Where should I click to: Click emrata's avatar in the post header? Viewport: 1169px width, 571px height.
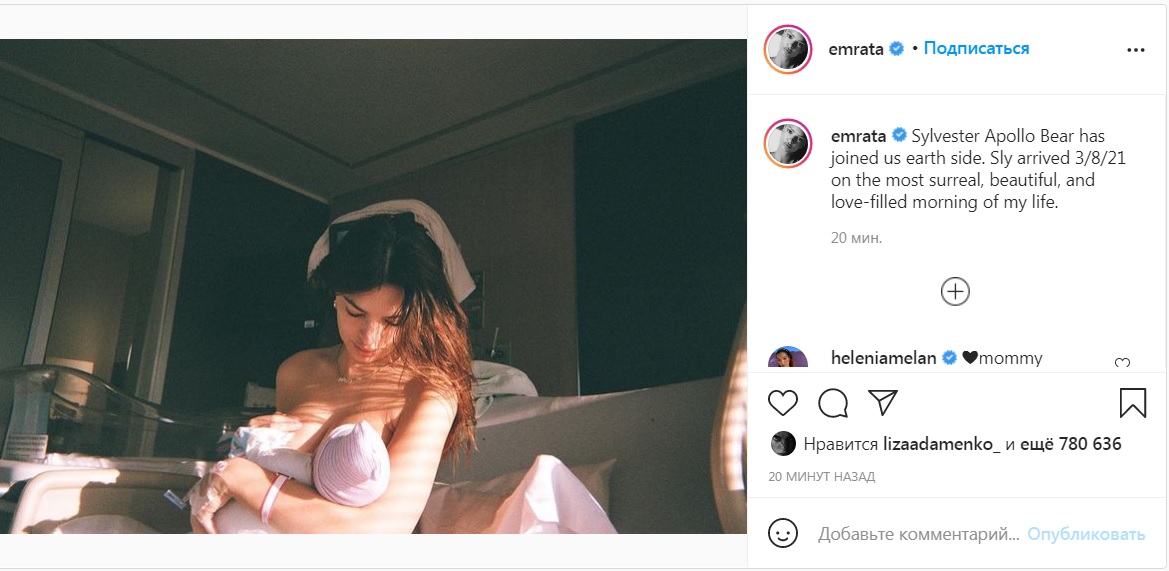tap(787, 49)
